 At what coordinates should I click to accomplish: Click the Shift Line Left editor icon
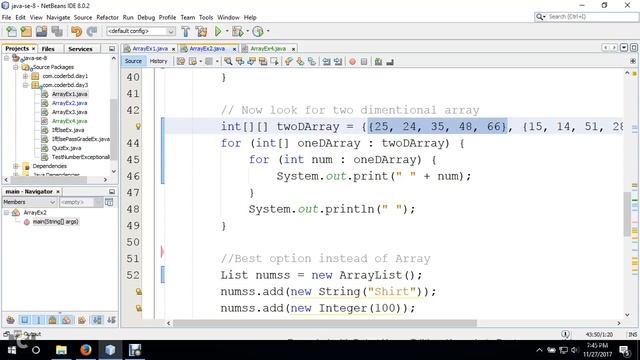(327, 62)
